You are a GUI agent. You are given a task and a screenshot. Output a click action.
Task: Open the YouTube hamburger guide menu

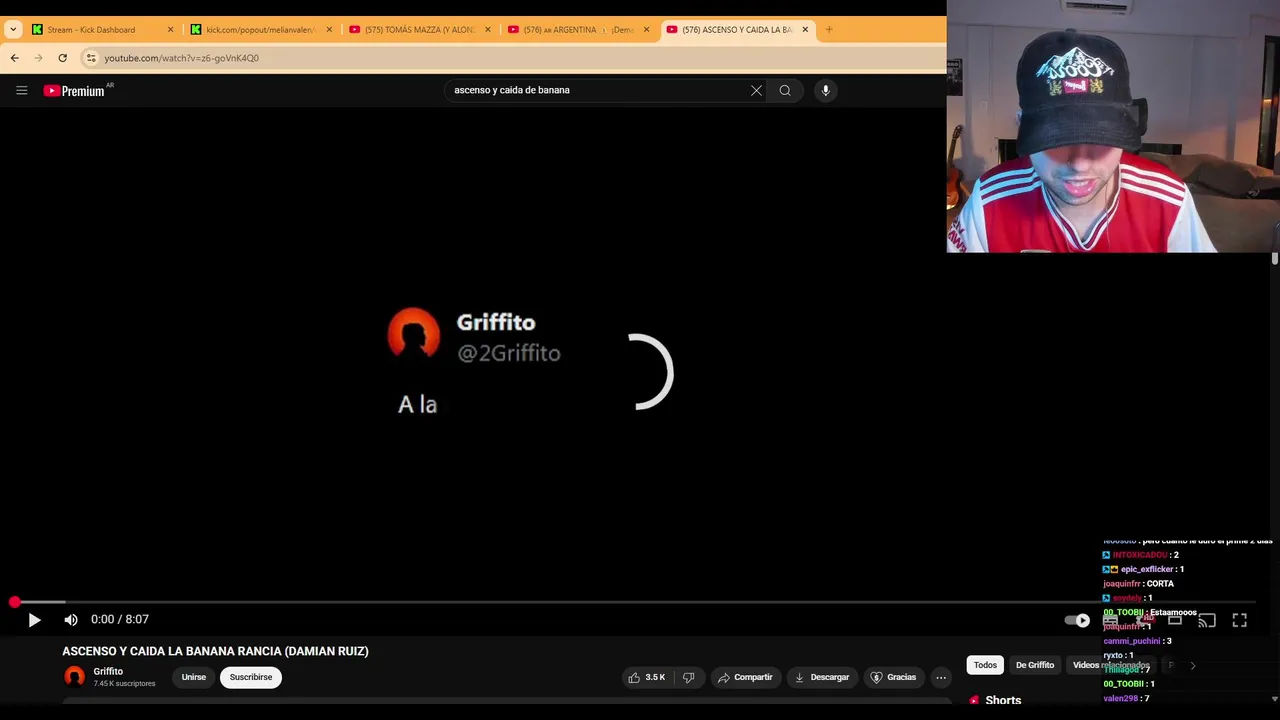21,90
